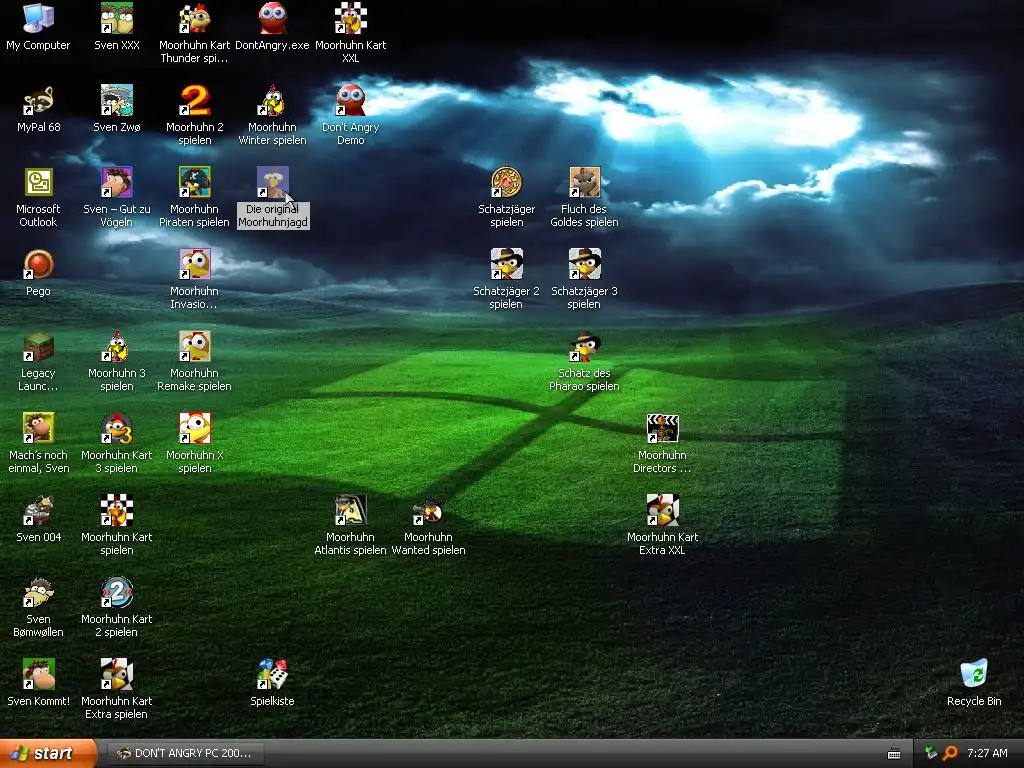The image size is (1024, 768).
Task: Open the My Computer desktop icon
Action: point(38,18)
